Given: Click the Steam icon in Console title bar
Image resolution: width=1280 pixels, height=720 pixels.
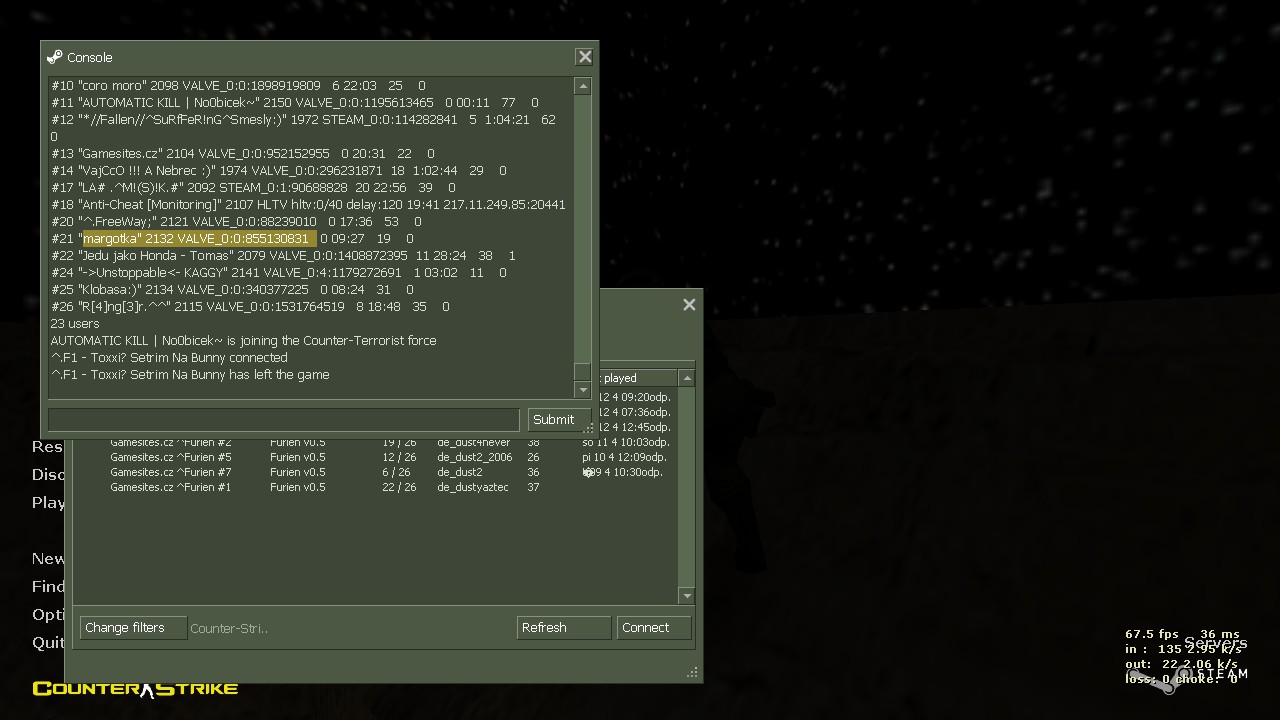Looking at the screenshot, I should click(54, 57).
